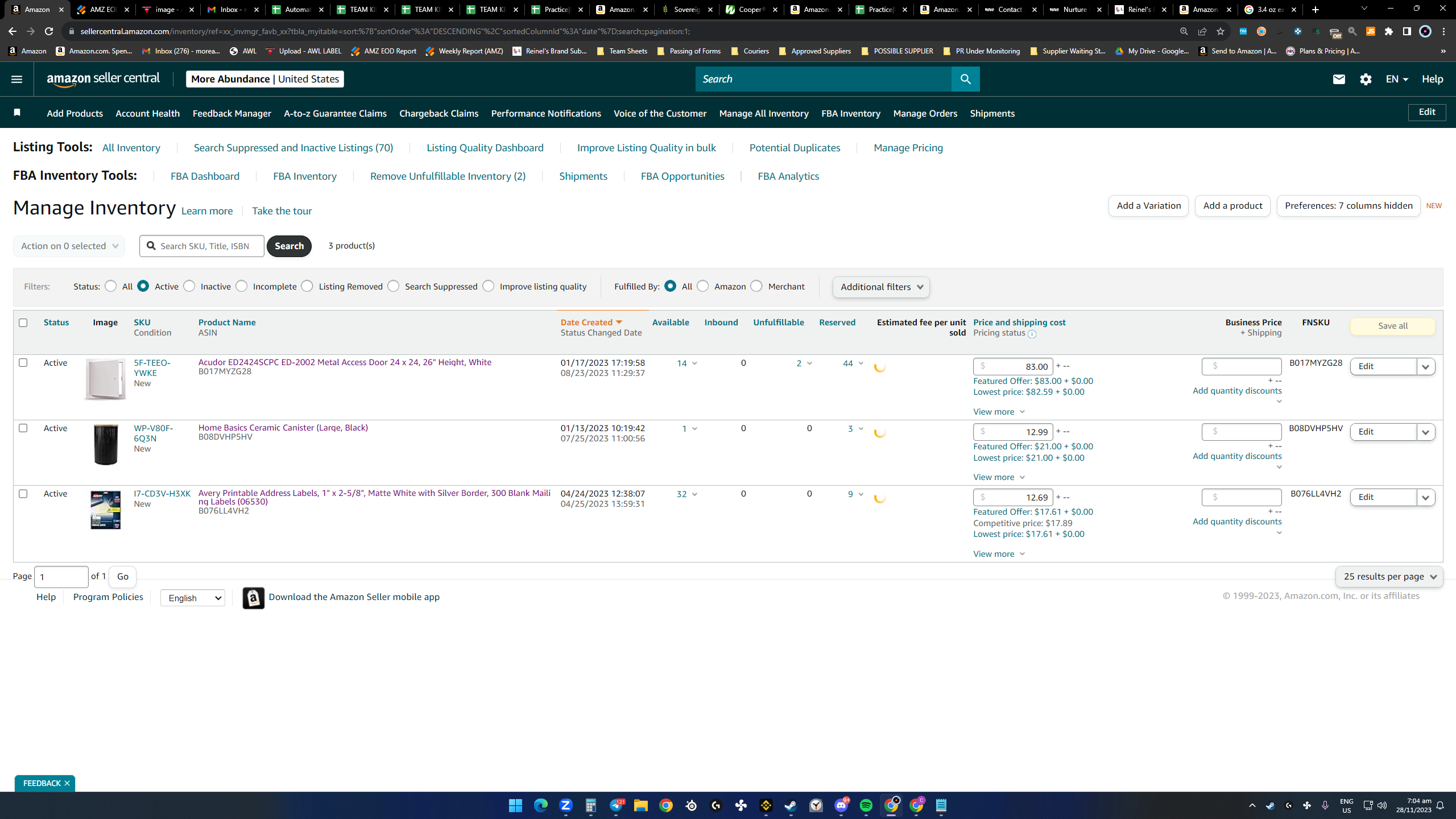
Task: Open the Chrome three-dot menu
Action: 1444,31
